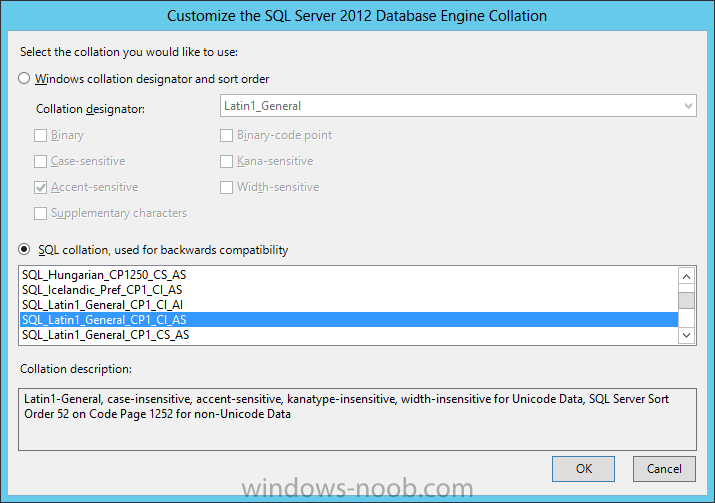Enable the Width-sensitive checkbox
Image resolution: width=715 pixels, height=503 pixels.
(x=227, y=187)
